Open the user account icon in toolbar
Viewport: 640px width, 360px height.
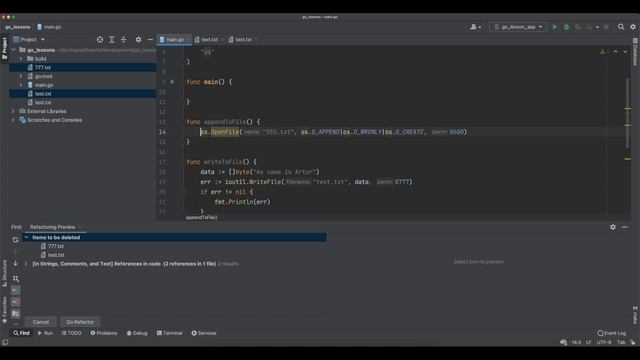[473, 27]
